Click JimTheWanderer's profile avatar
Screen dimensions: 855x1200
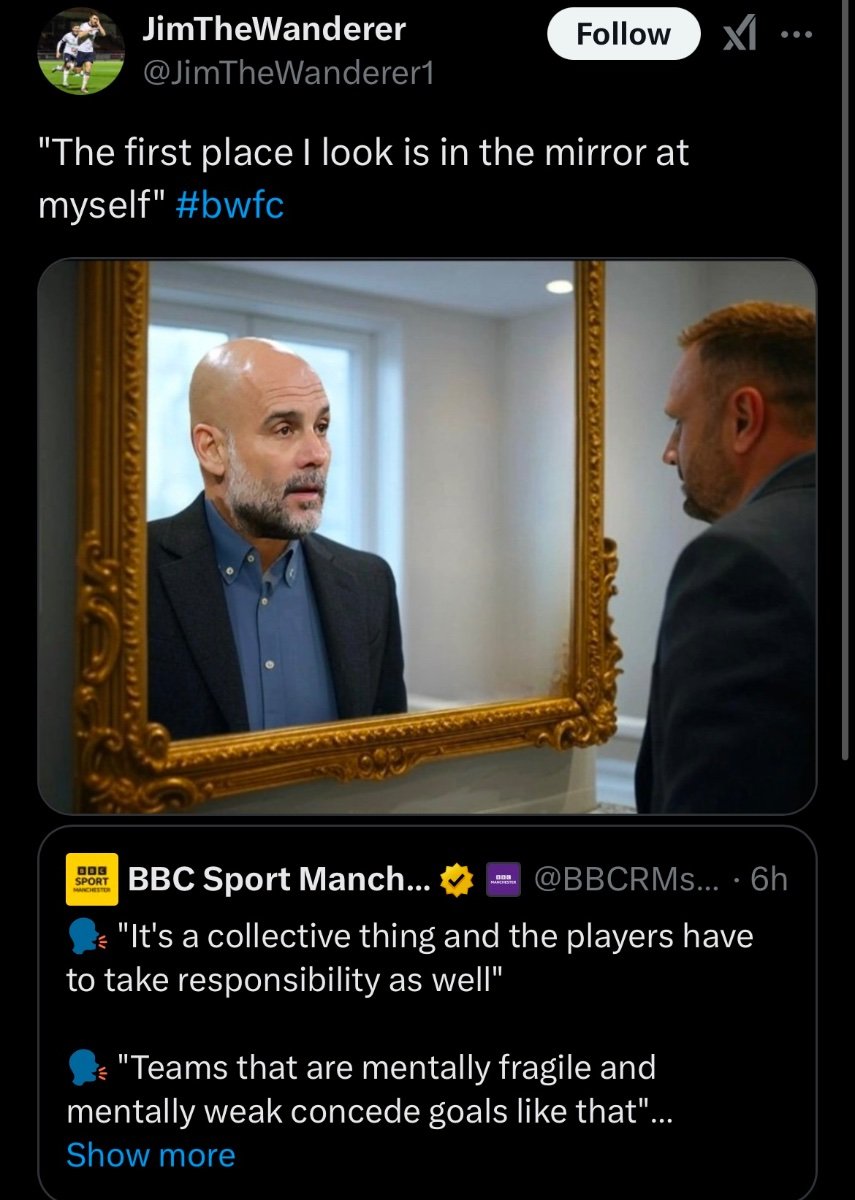coord(80,50)
